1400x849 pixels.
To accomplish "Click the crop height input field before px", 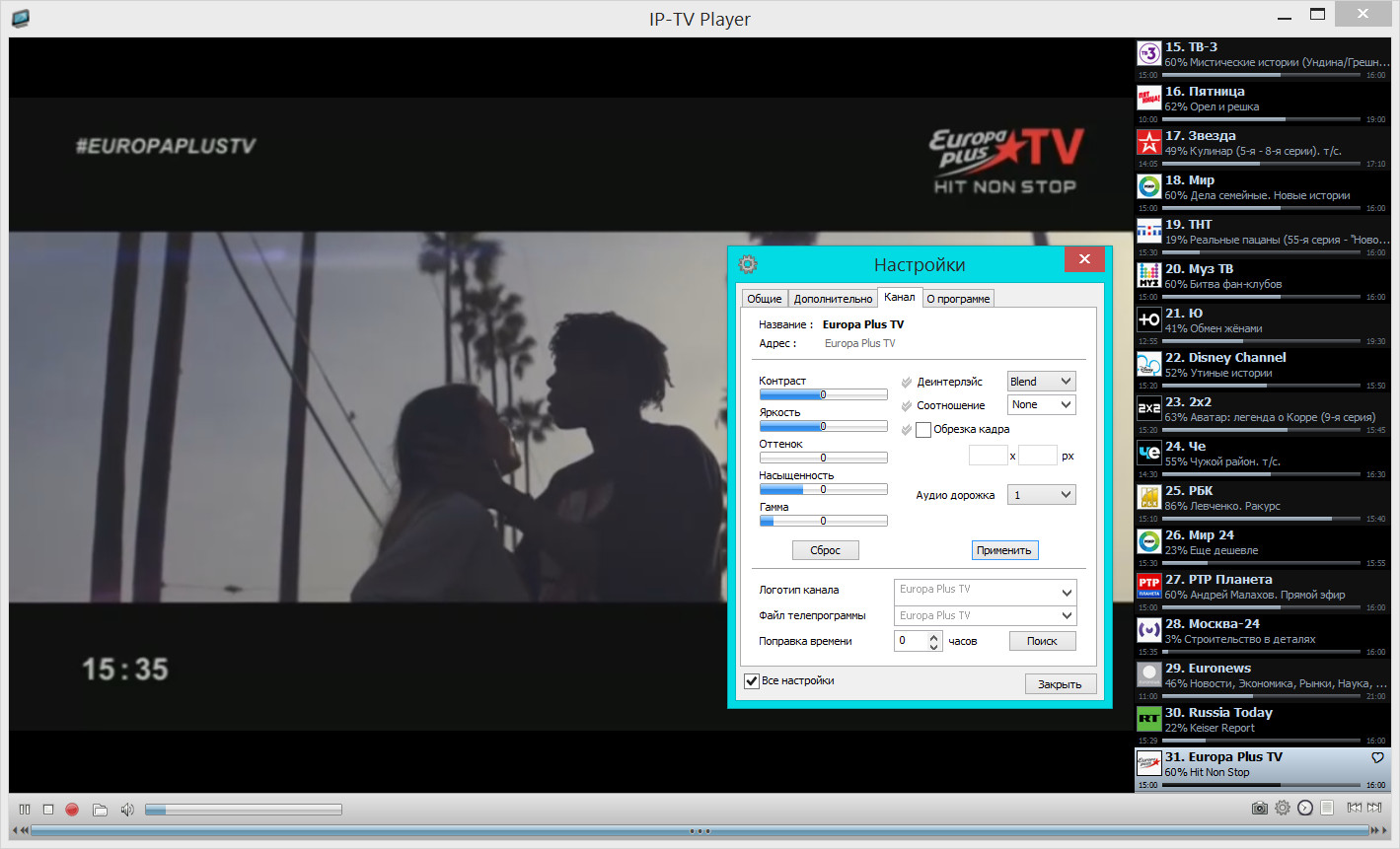I will (1038, 456).
